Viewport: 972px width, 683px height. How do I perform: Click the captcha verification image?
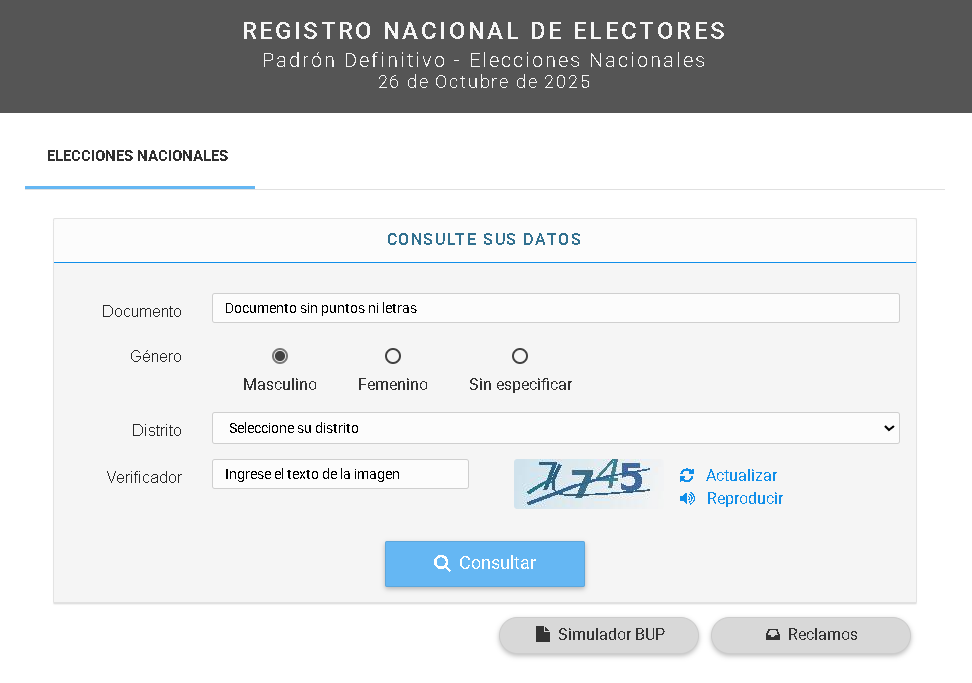(x=587, y=483)
